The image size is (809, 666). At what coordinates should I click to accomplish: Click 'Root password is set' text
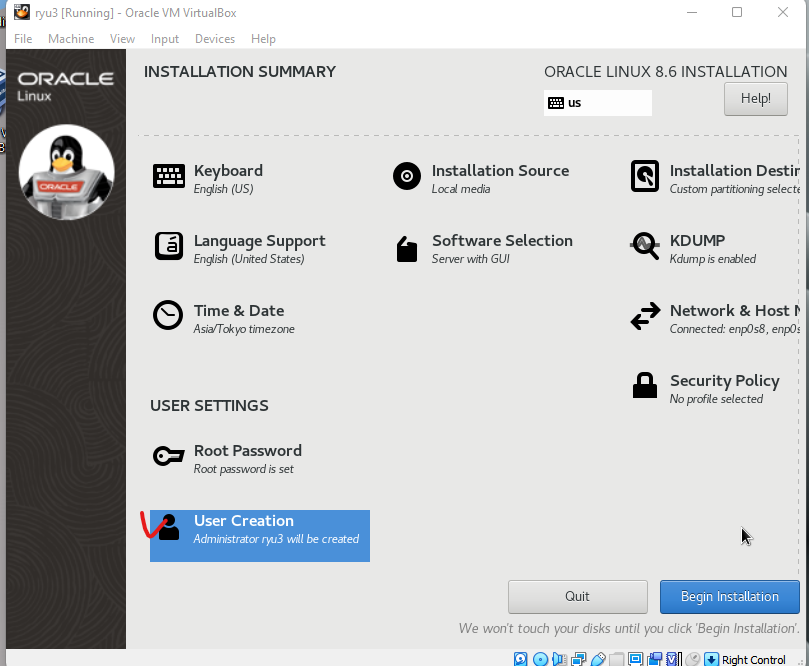pos(244,469)
